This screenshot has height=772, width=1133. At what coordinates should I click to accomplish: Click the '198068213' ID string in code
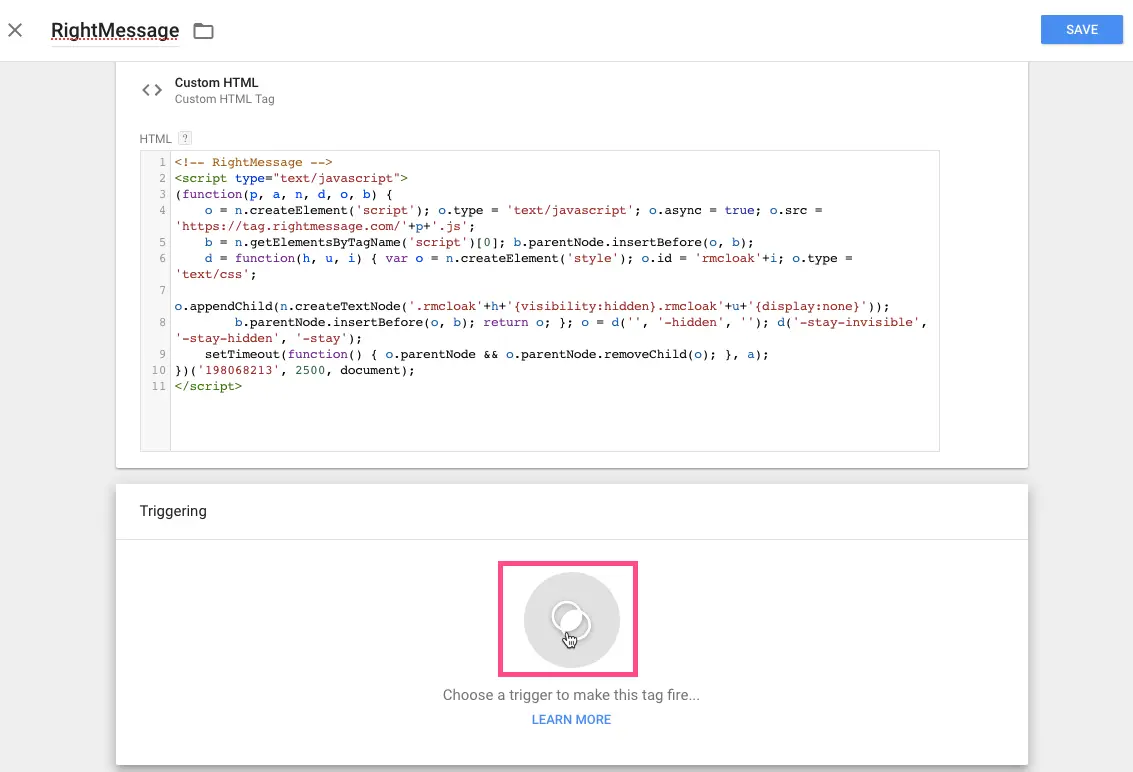238,370
